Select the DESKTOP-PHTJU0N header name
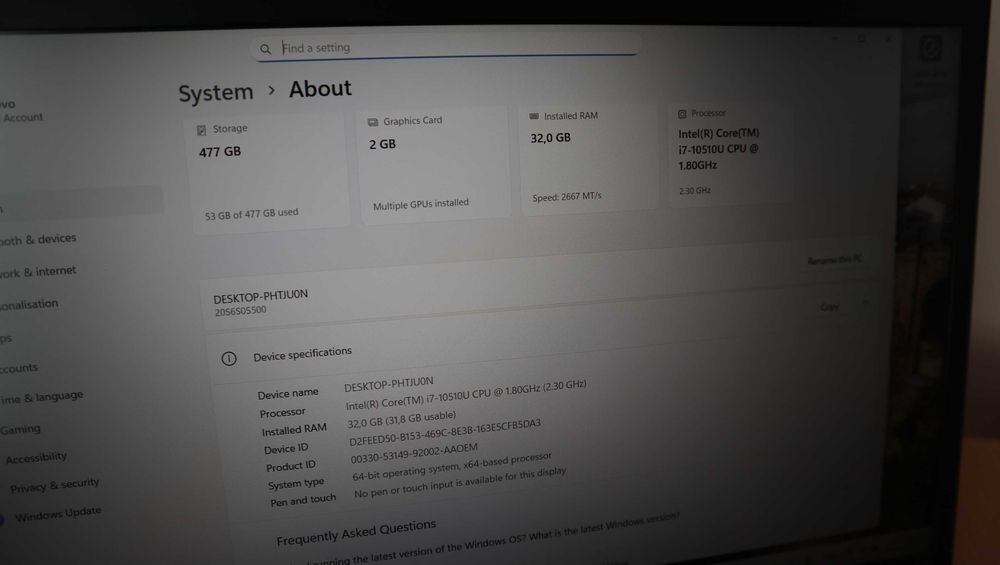Image resolution: width=1000 pixels, height=565 pixels. click(260, 296)
